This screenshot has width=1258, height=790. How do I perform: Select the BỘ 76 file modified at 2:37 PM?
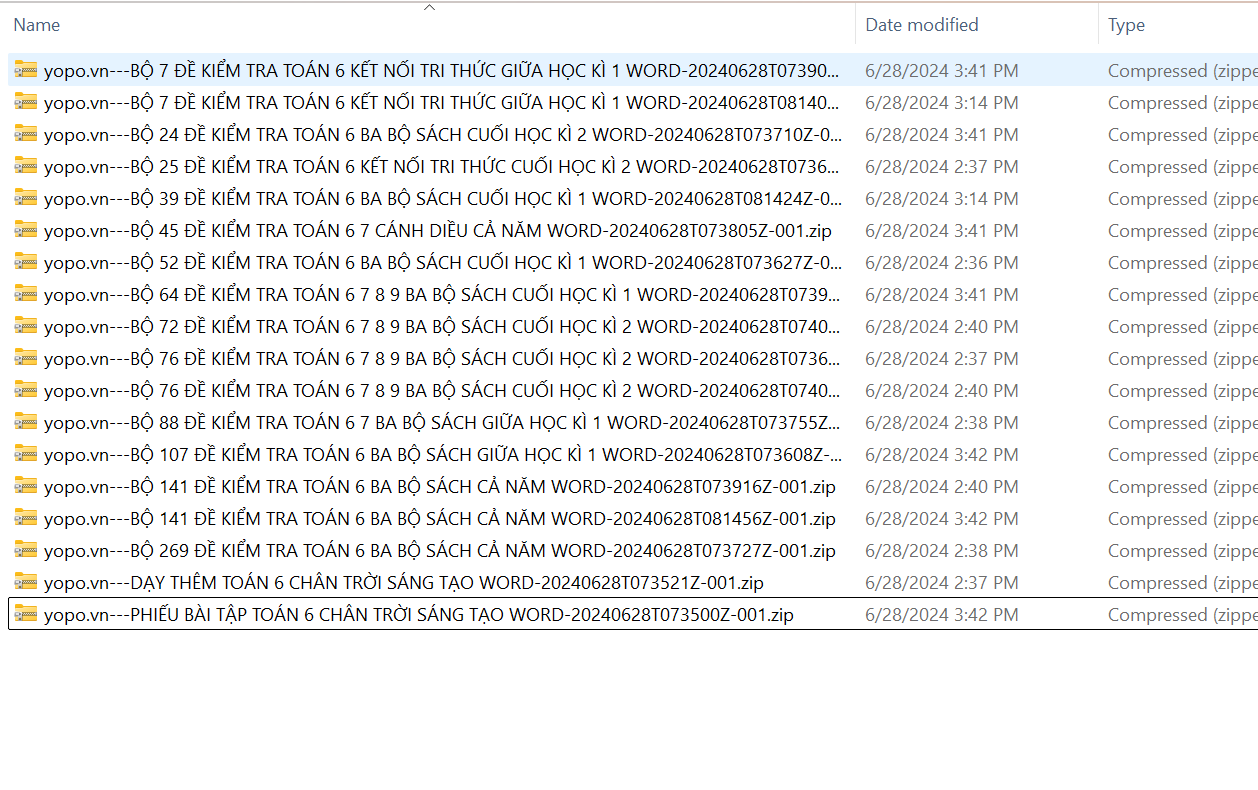tap(440, 359)
